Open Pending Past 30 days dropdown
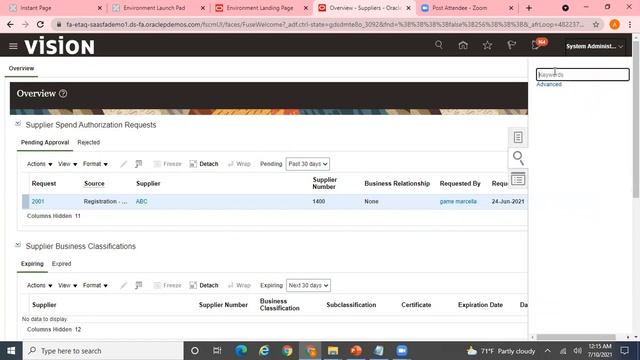The image size is (640, 360). tap(308, 164)
